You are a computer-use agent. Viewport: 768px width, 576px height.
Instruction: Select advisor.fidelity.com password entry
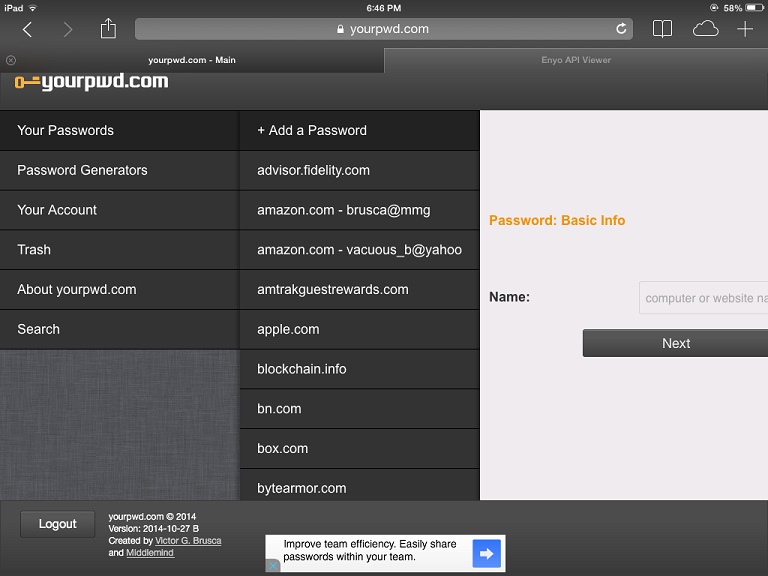360,170
